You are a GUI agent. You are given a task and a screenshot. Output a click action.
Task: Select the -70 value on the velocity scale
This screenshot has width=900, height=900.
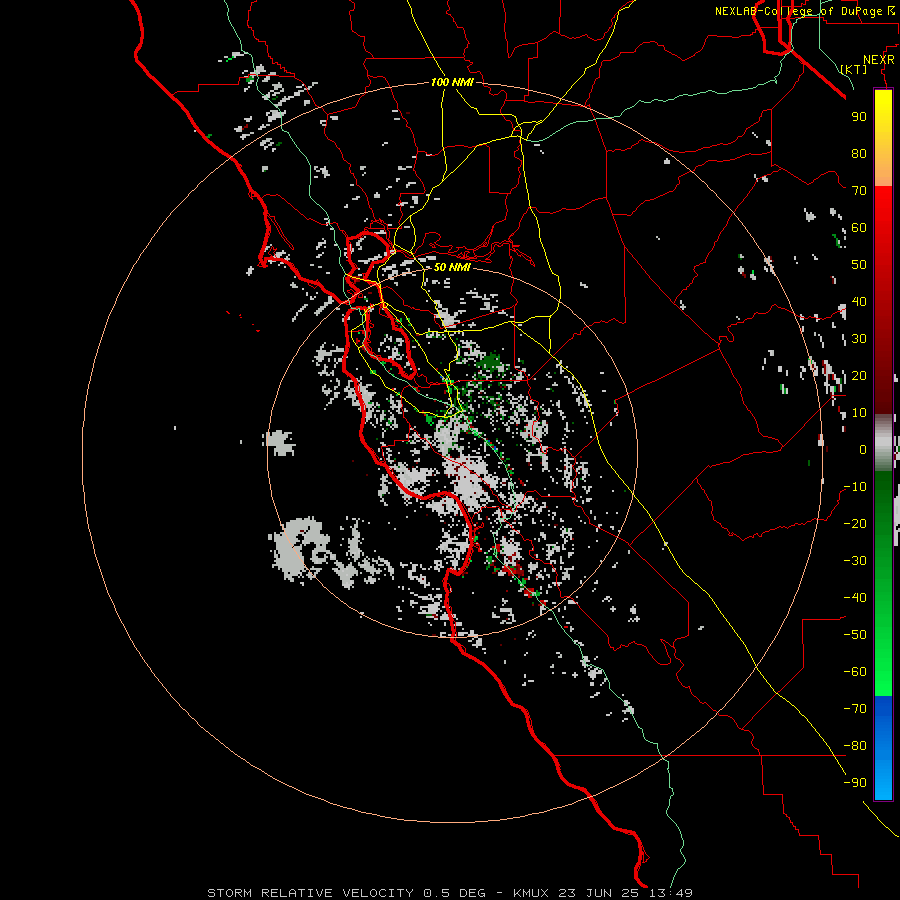point(855,709)
